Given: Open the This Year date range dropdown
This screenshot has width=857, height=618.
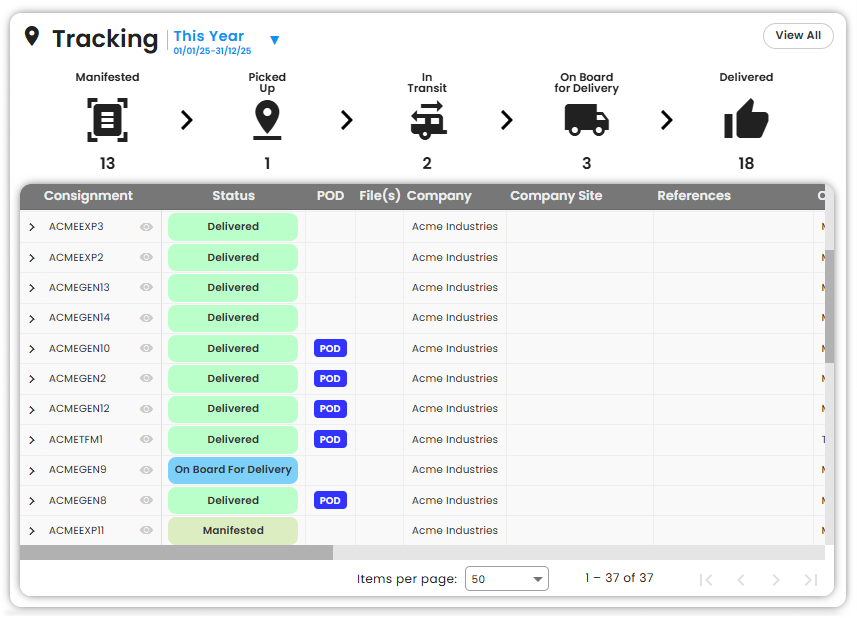Looking at the screenshot, I should coord(274,41).
